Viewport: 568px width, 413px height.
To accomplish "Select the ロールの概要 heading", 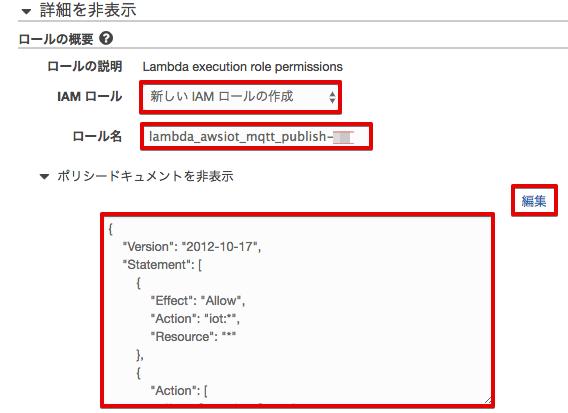I will coord(56,39).
